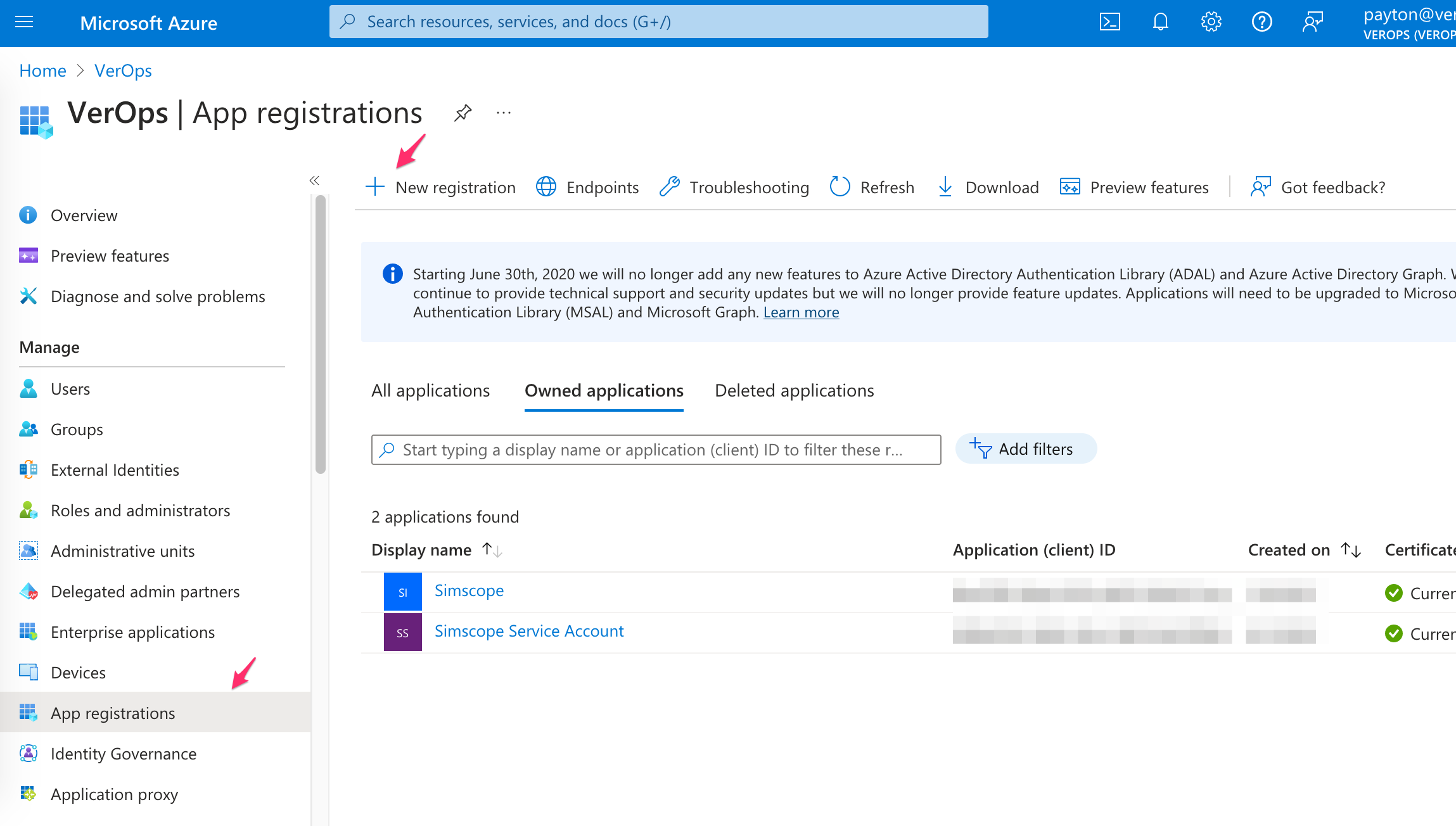Image resolution: width=1456 pixels, height=826 pixels.
Task: Select the Deleted applications tab
Action: (794, 390)
